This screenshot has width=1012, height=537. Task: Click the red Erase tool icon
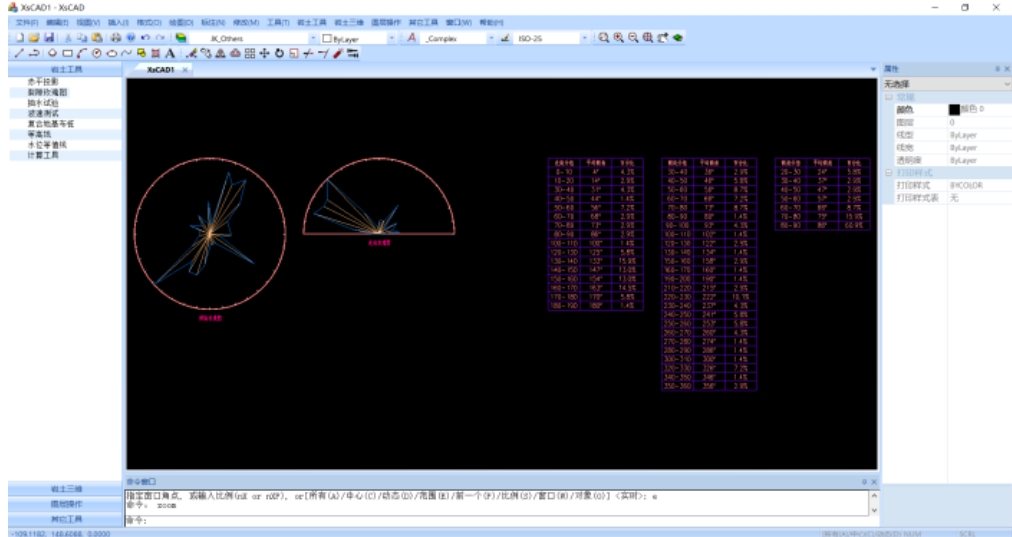[x=338, y=54]
